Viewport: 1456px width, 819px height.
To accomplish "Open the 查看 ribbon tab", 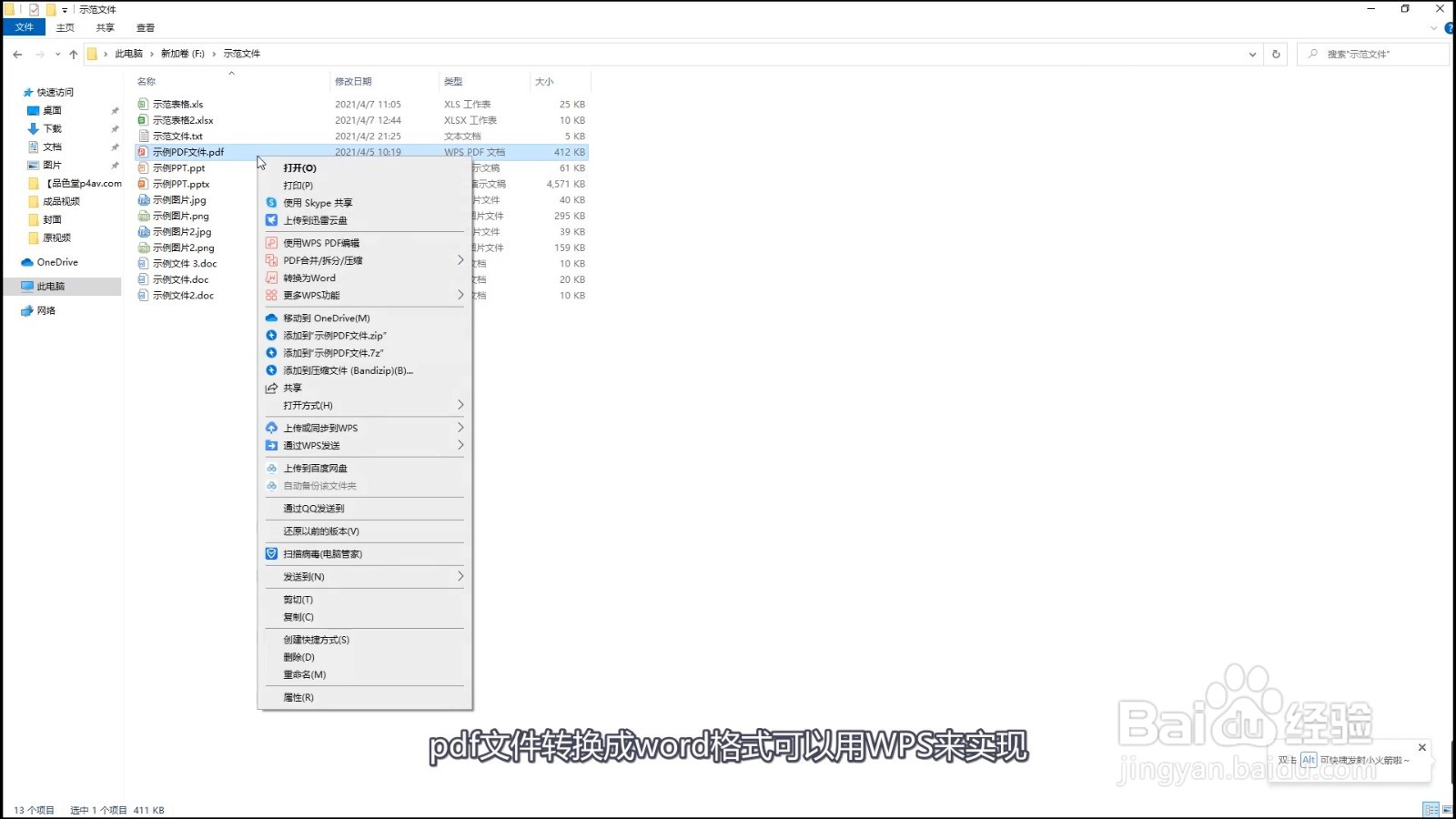I will tap(146, 28).
